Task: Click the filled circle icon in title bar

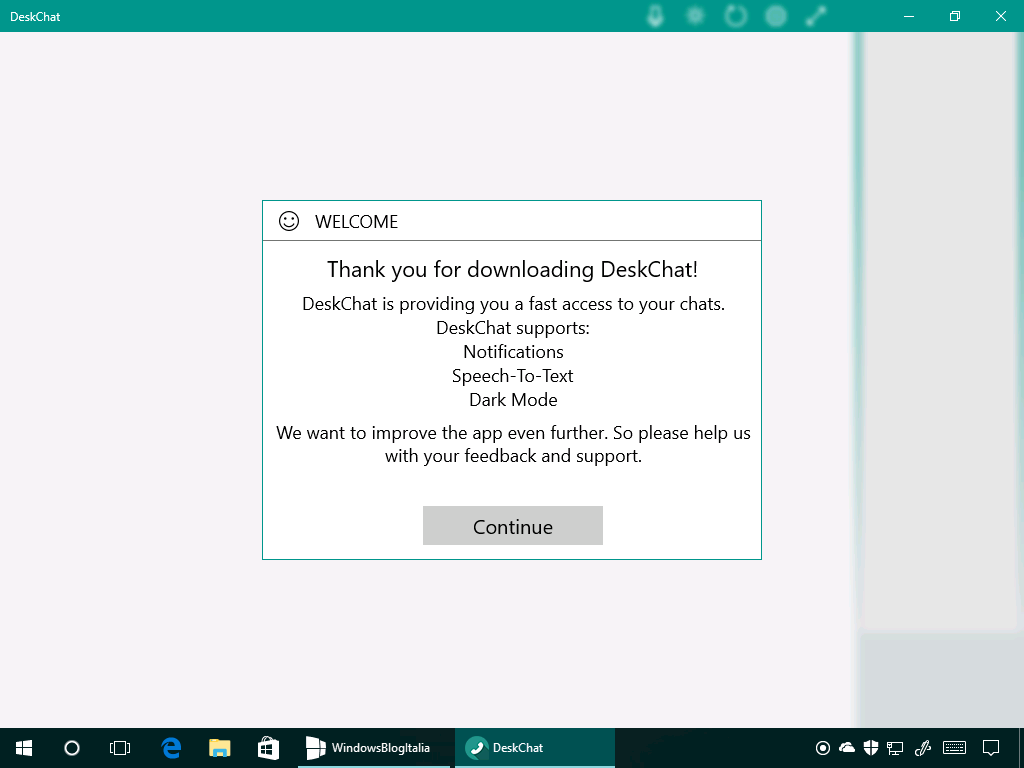Action: tap(776, 16)
